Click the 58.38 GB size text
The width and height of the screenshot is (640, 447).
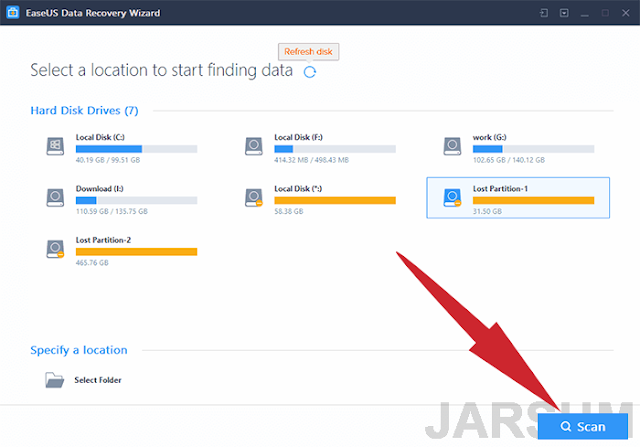pyautogui.click(x=289, y=211)
